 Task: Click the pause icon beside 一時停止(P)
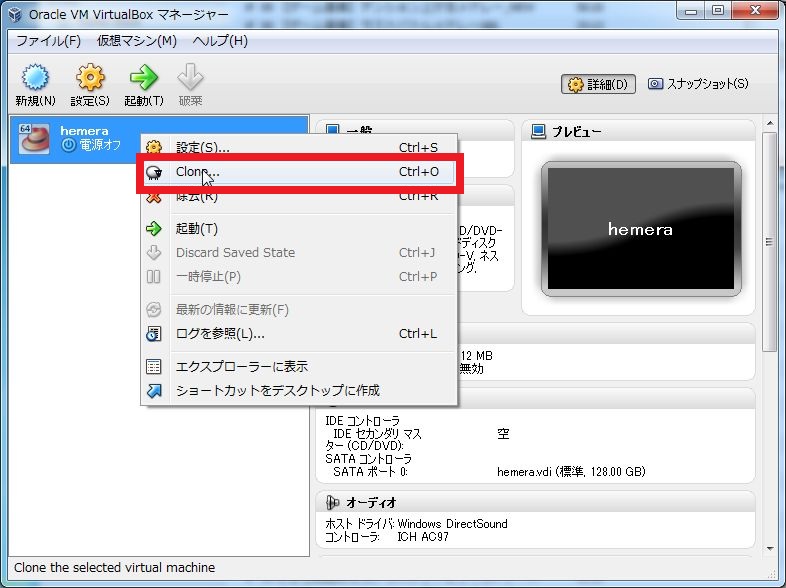coord(154,277)
